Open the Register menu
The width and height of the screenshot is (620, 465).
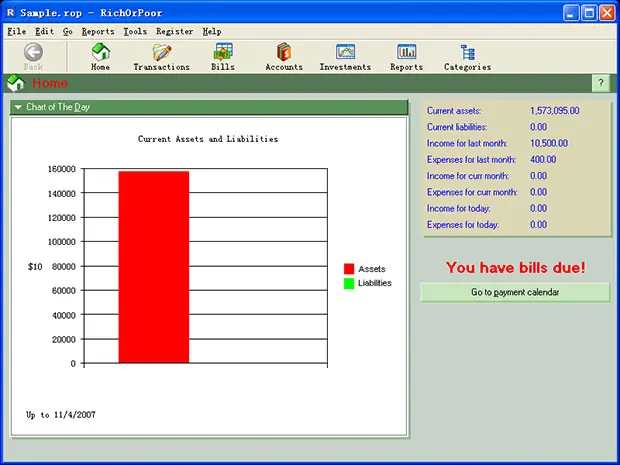[174, 31]
